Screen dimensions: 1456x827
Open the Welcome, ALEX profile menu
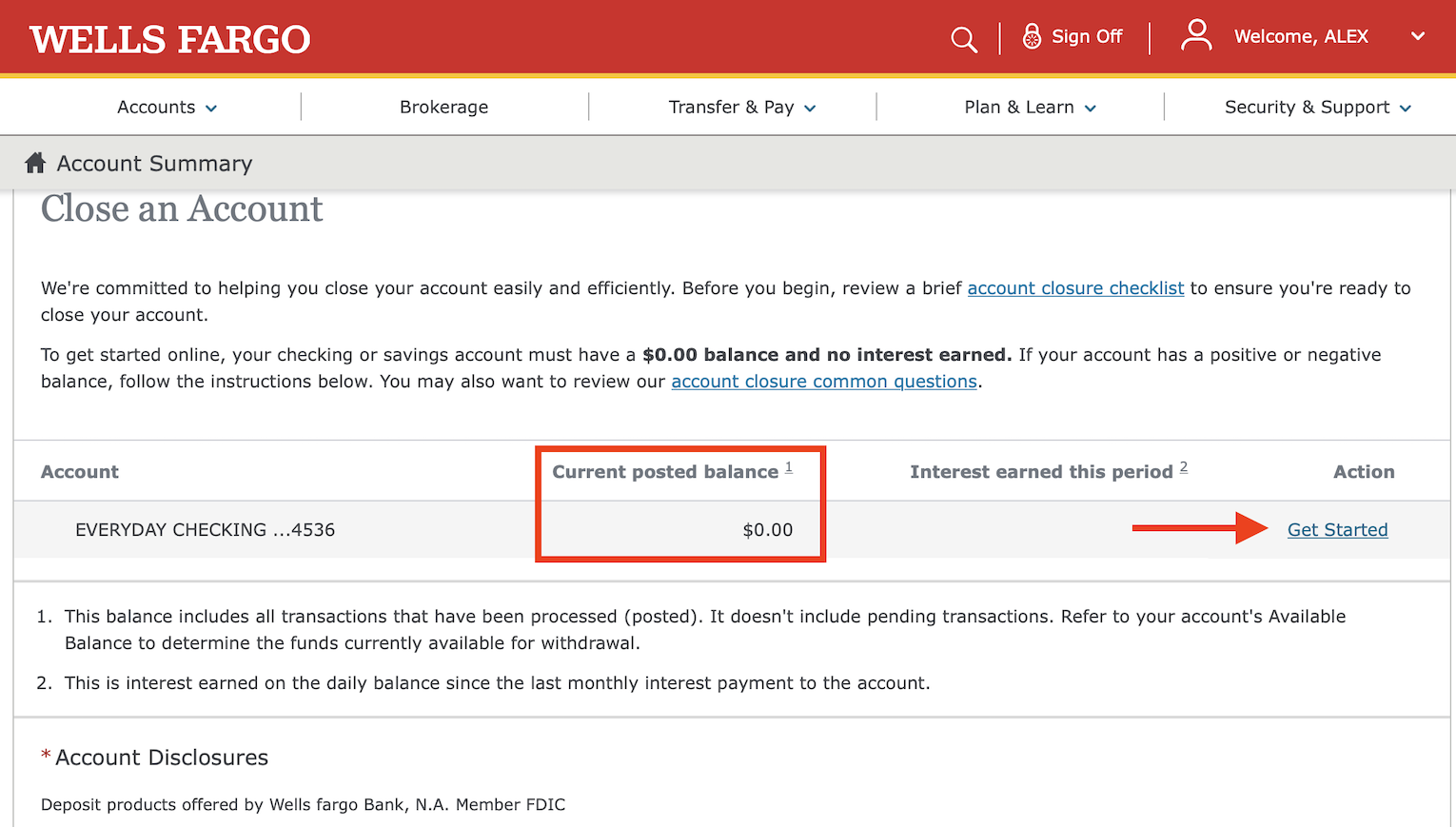(x=1301, y=36)
